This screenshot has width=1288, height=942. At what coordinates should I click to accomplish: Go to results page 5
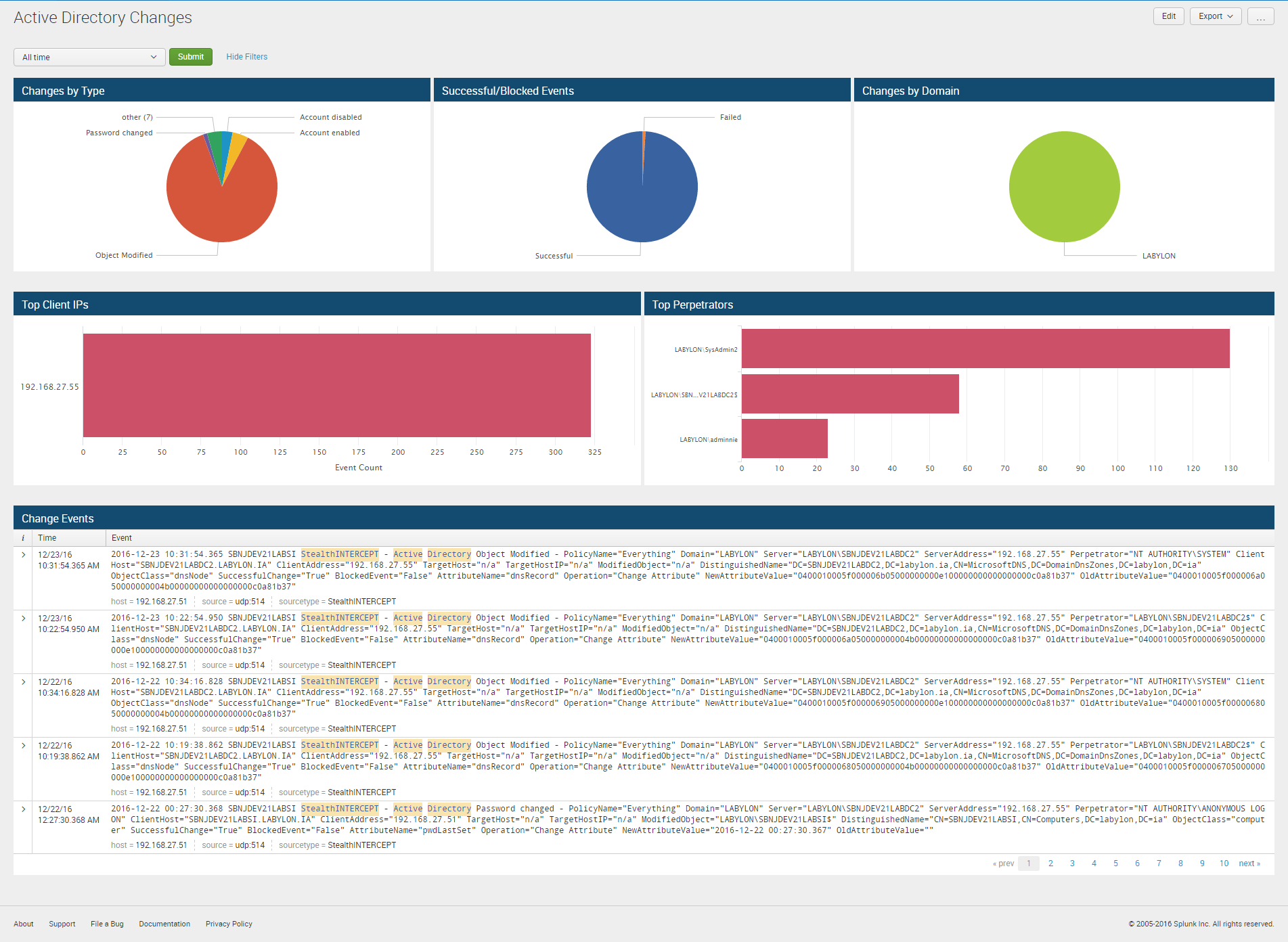(x=1115, y=863)
